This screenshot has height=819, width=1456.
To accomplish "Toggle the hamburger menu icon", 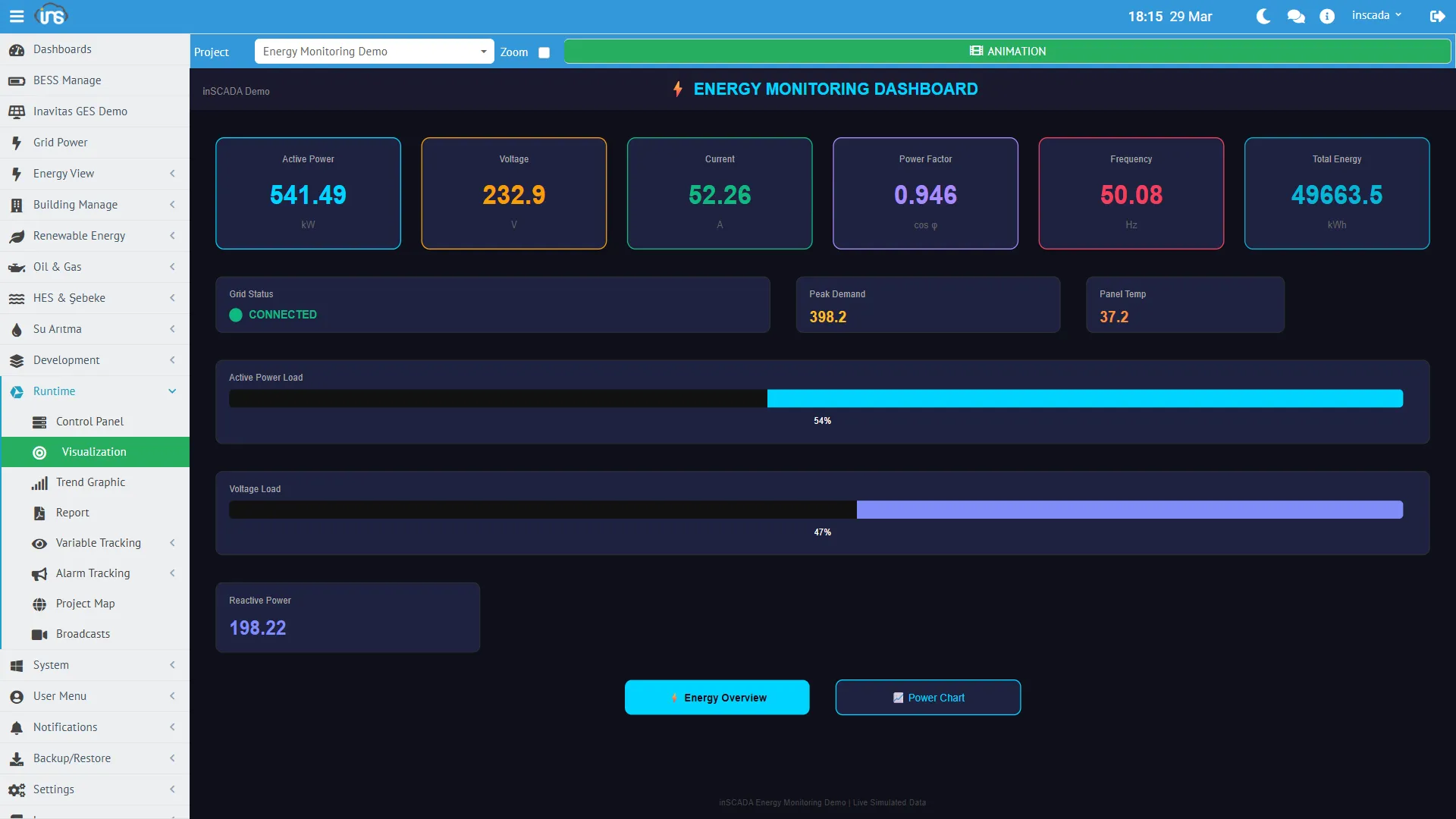I will [x=17, y=15].
